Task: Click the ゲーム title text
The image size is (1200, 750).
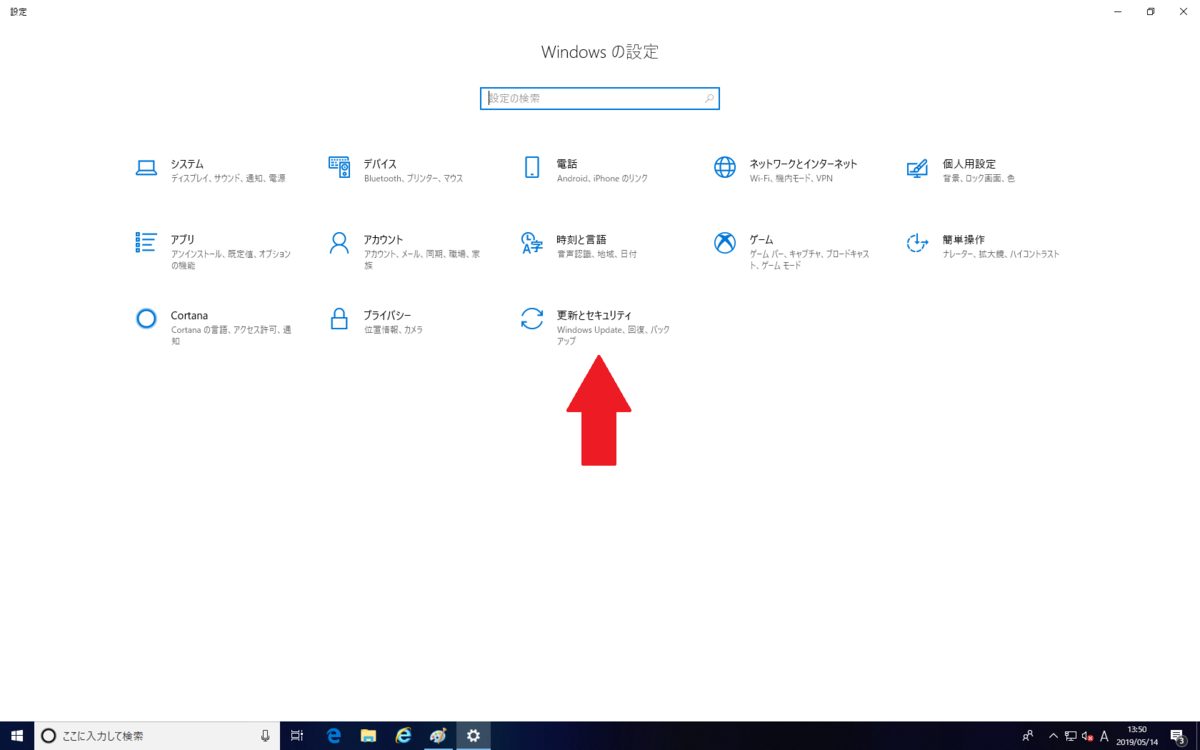Action: (761, 240)
